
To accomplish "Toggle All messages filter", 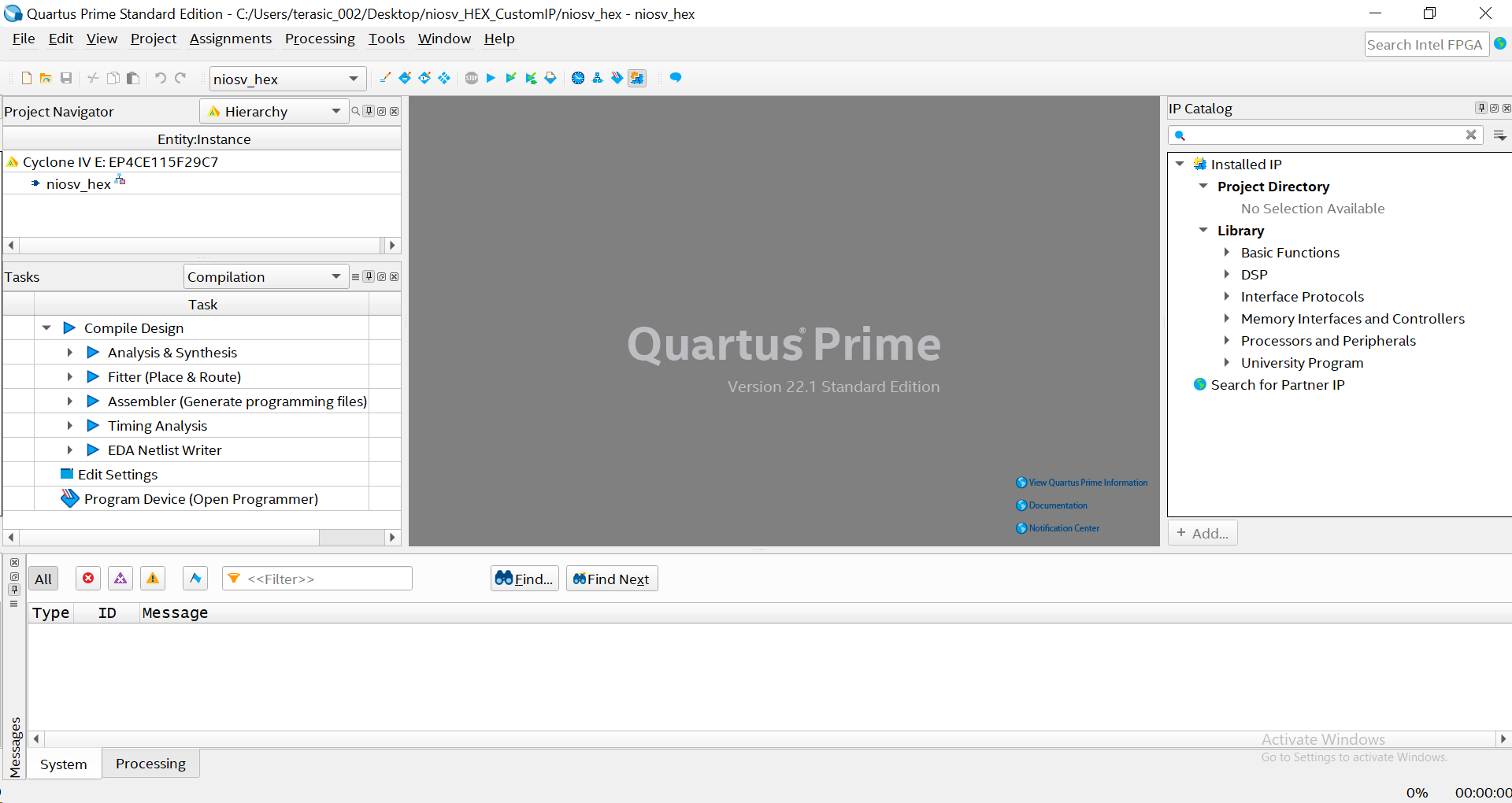I will tap(43, 579).
